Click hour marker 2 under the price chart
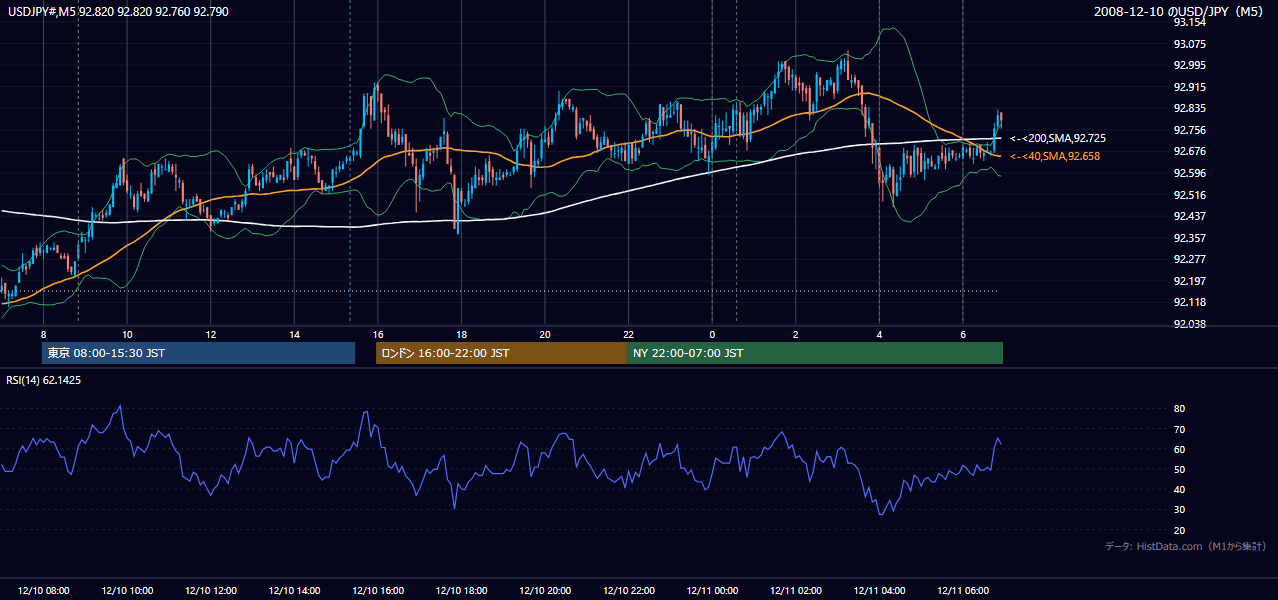1278x600 pixels. 795,334
